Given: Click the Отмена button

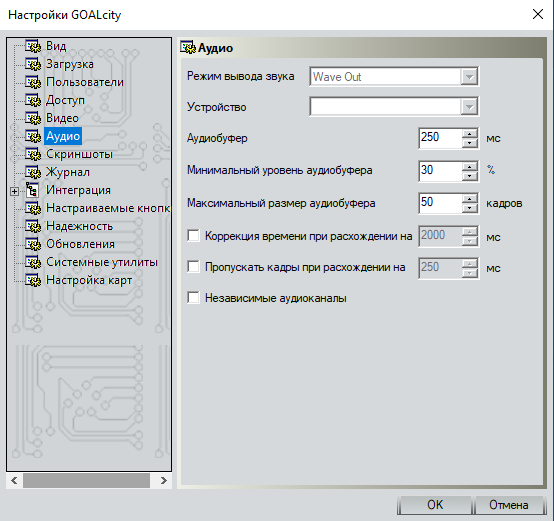Looking at the screenshot, I should pos(508,505).
